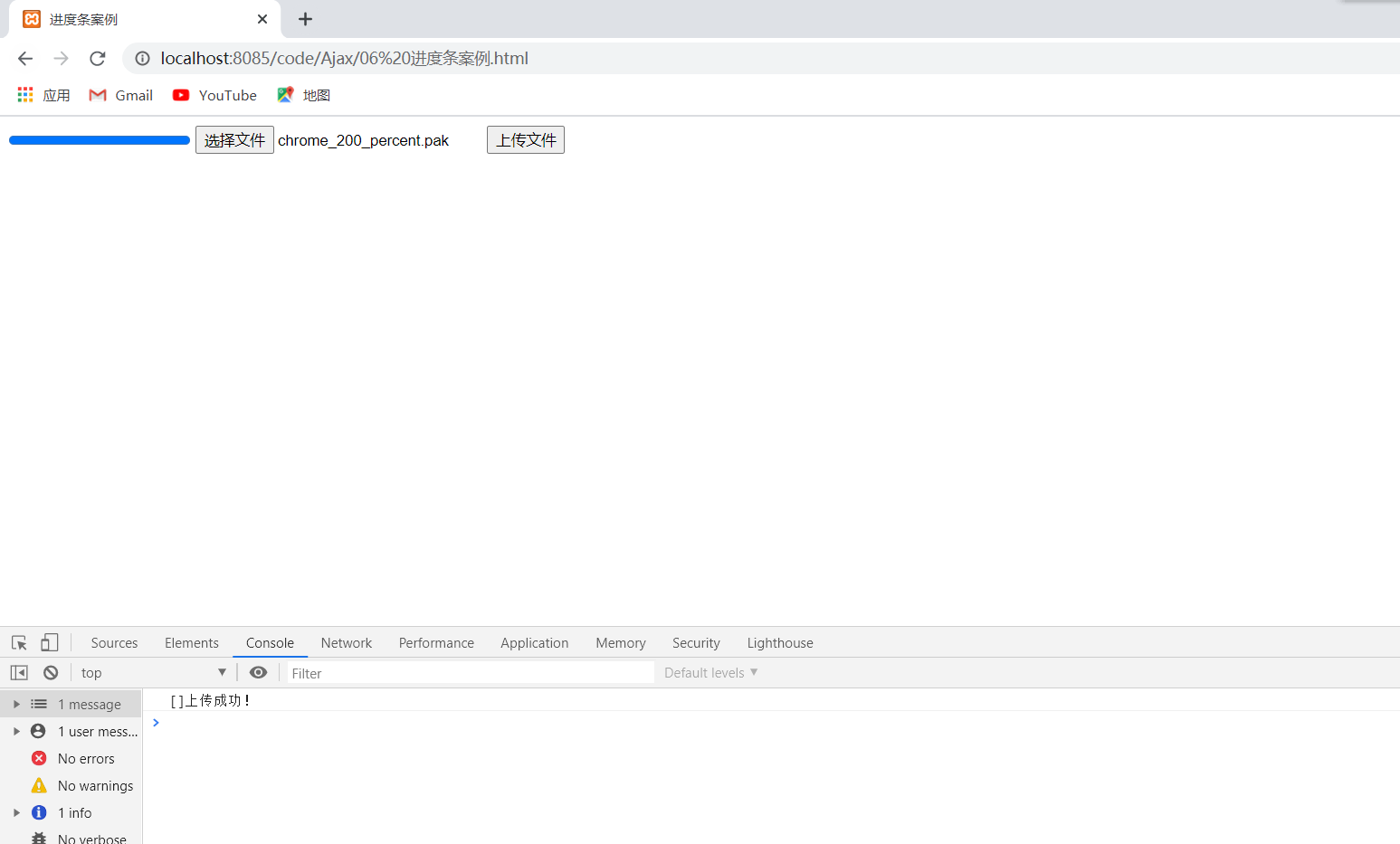Open the Default levels dropdown

point(710,673)
